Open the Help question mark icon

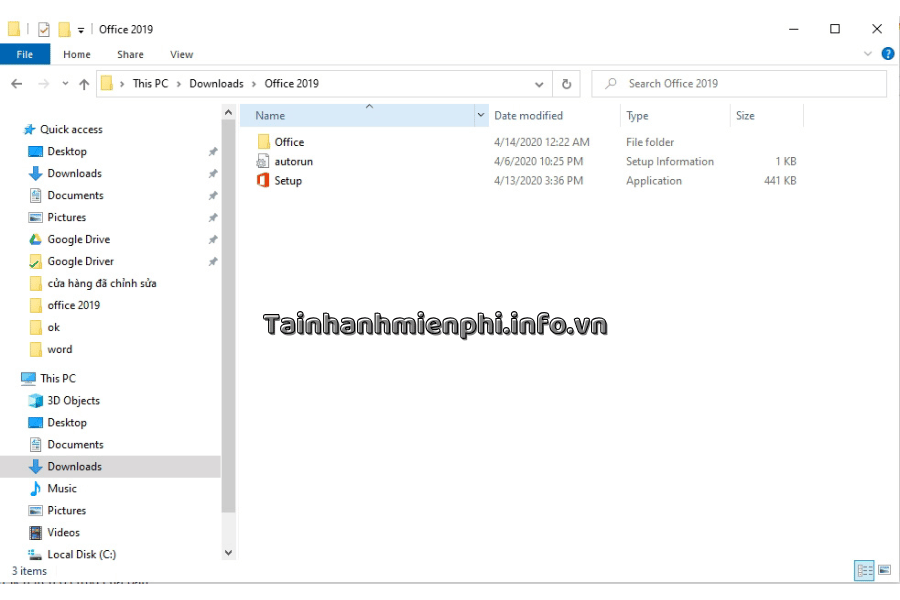(x=887, y=54)
